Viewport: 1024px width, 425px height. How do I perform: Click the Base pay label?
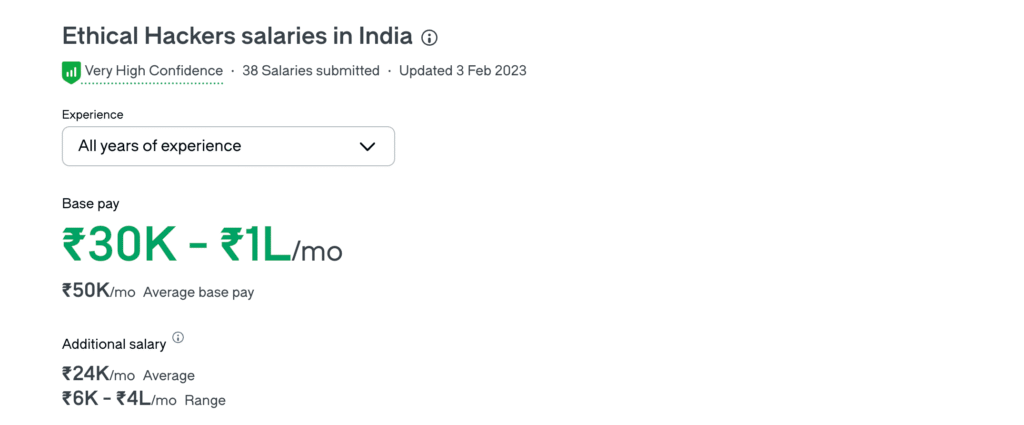(x=91, y=204)
